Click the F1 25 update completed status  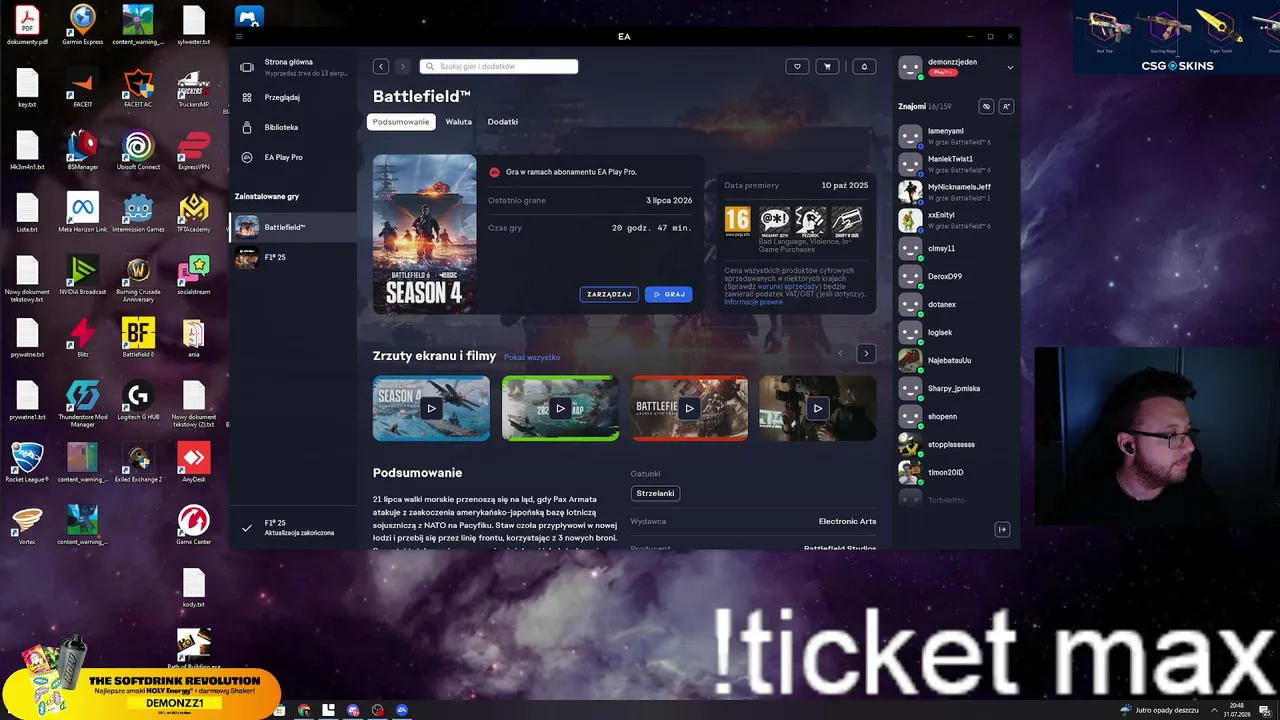click(293, 528)
